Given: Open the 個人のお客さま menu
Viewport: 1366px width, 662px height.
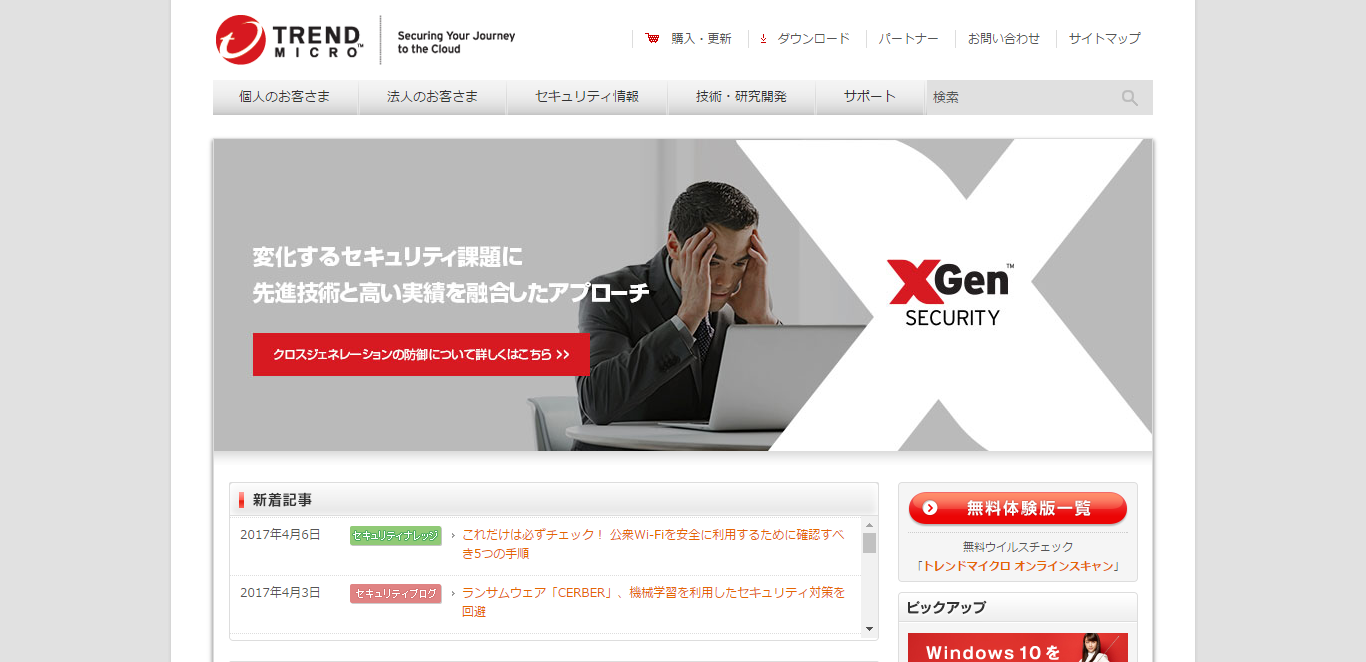Looking at the screenshot, I should (285, 97).
